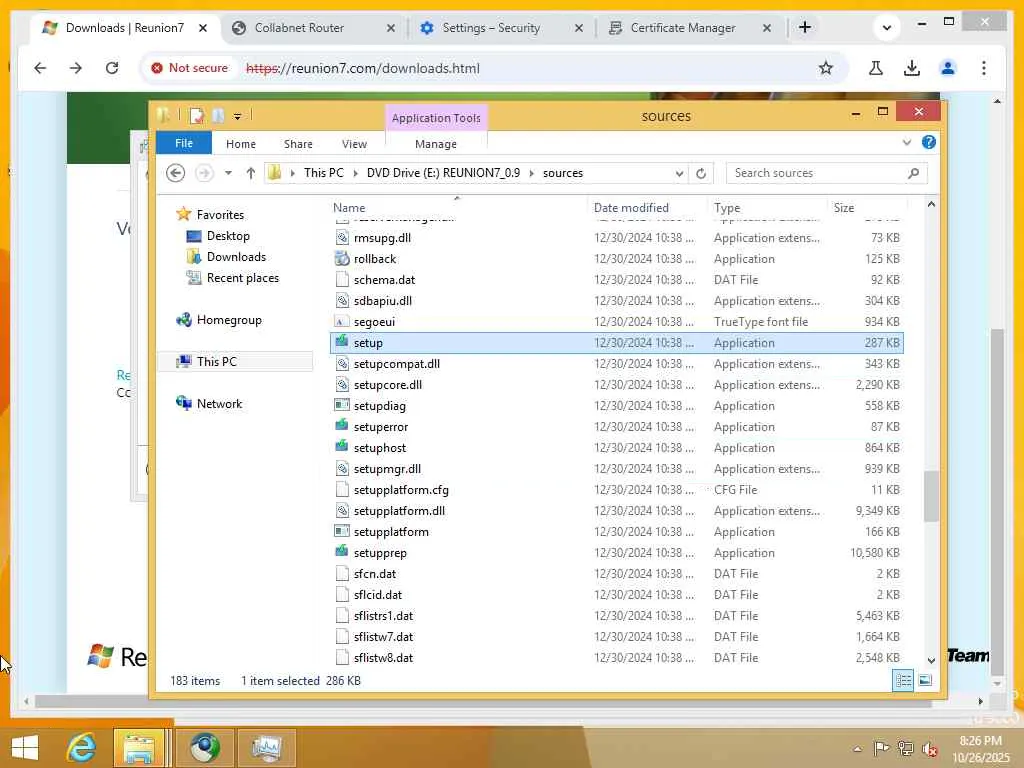Select Network in navigation pane
The image size is (1024, 768).
pyautogui.click(x=219, y=404)
